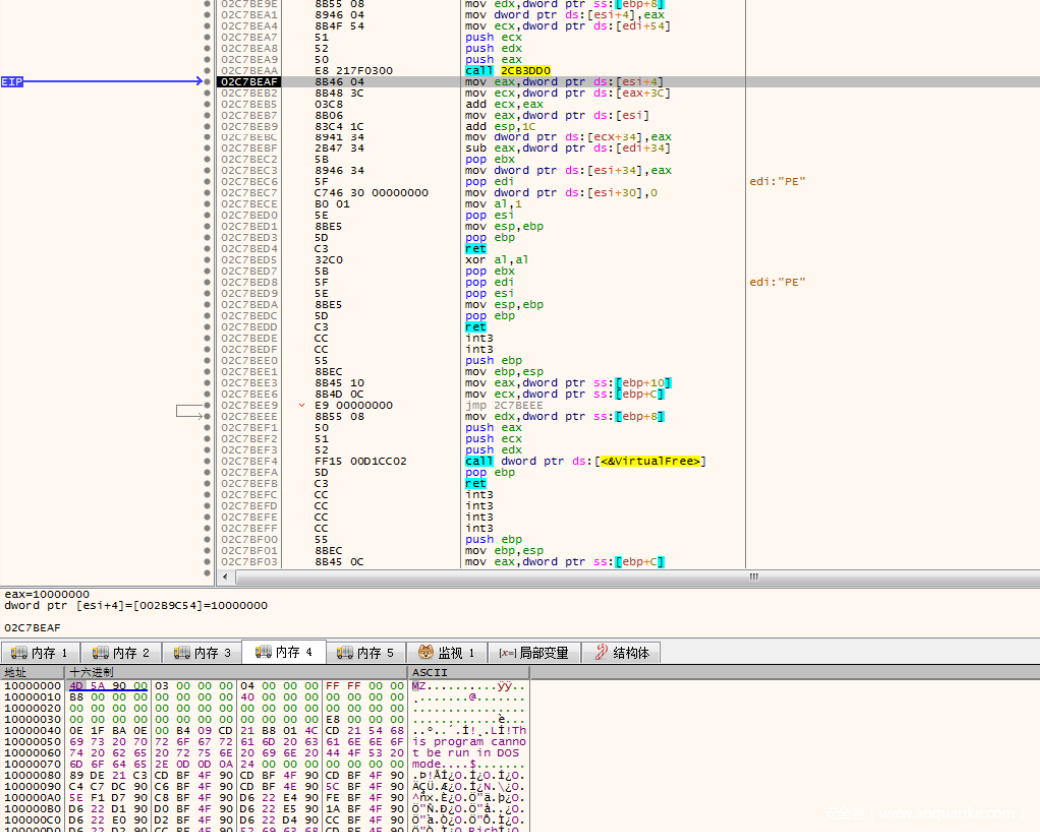Open the 结构体 struct tab icon
The width and height of the screenshot is (1040, 832).
(601, 653)
